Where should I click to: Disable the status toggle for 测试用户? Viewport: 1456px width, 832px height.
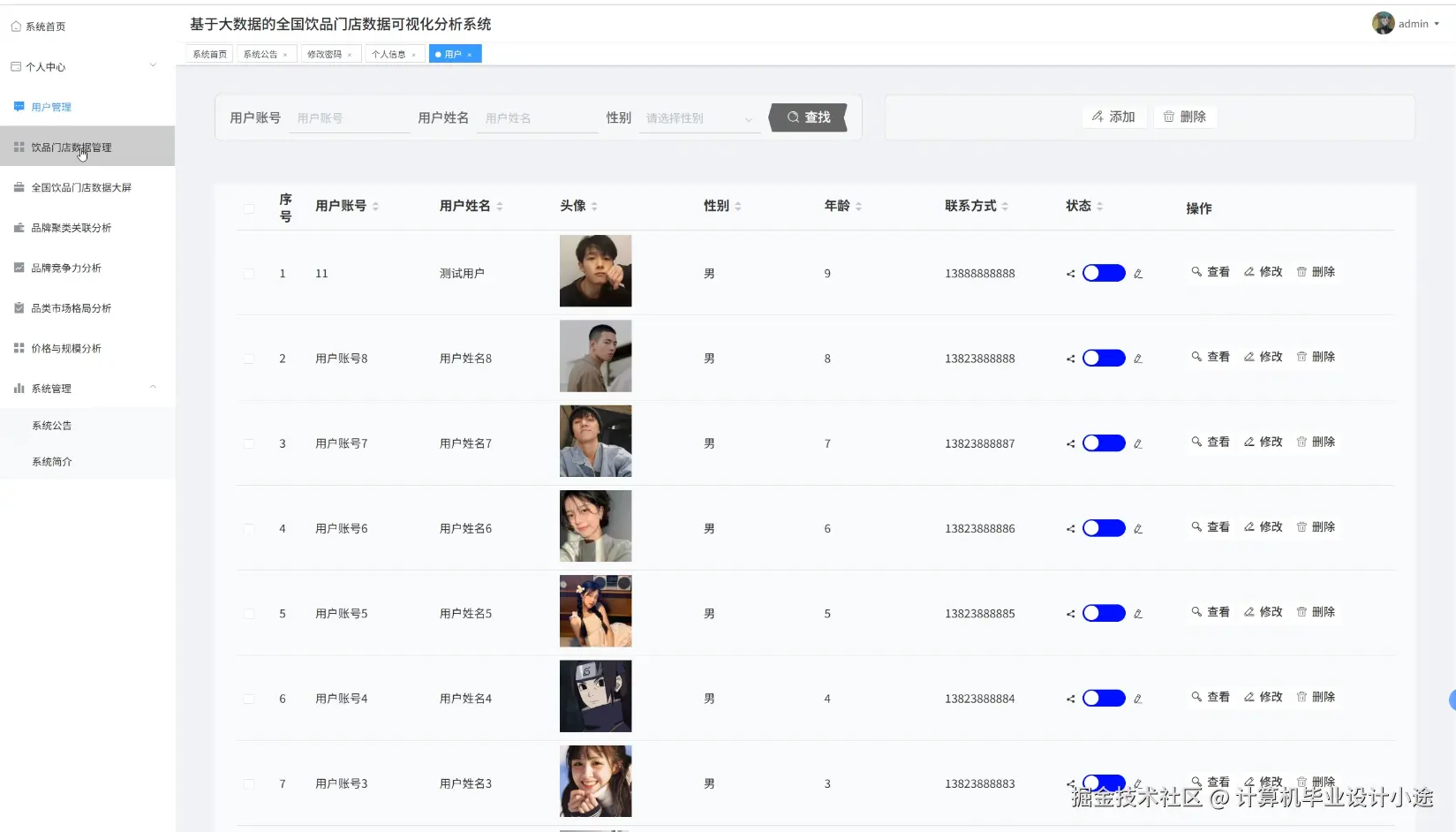1104,273
